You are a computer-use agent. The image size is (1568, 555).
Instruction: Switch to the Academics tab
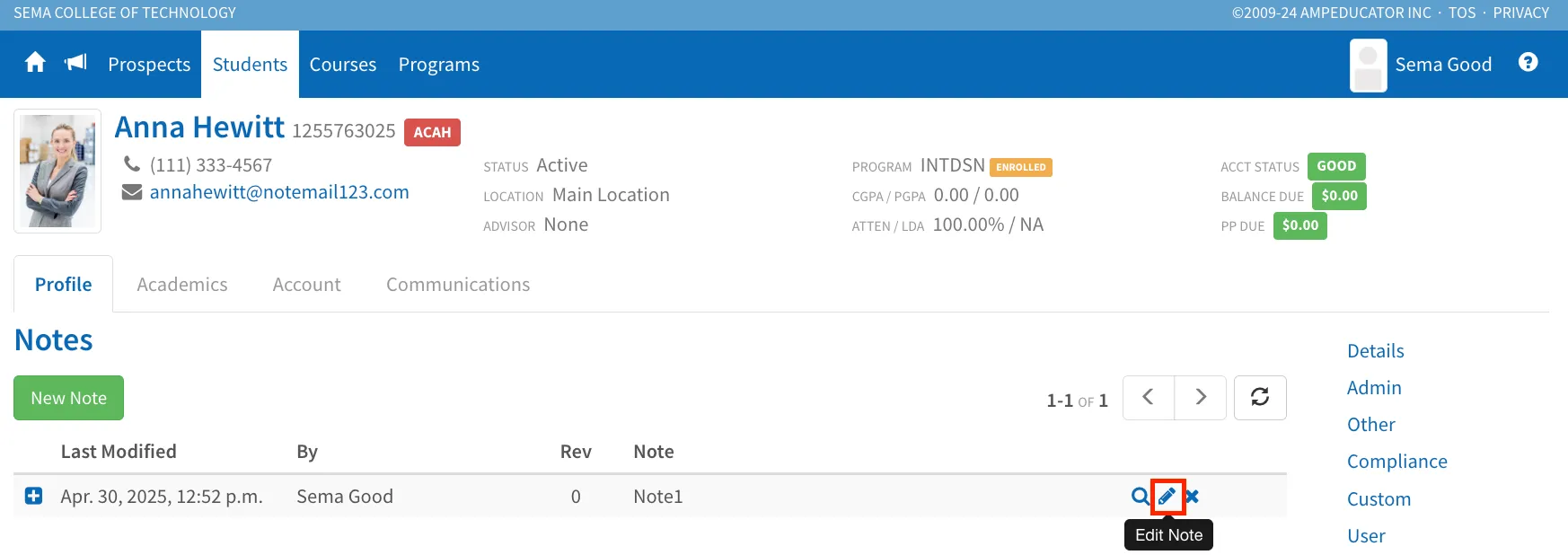(182, 285)
